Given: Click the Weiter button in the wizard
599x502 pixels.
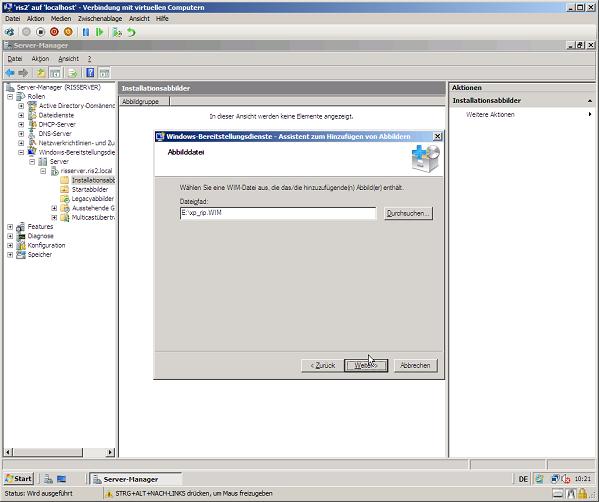Looking at the screenshot, I should [366, 365].
